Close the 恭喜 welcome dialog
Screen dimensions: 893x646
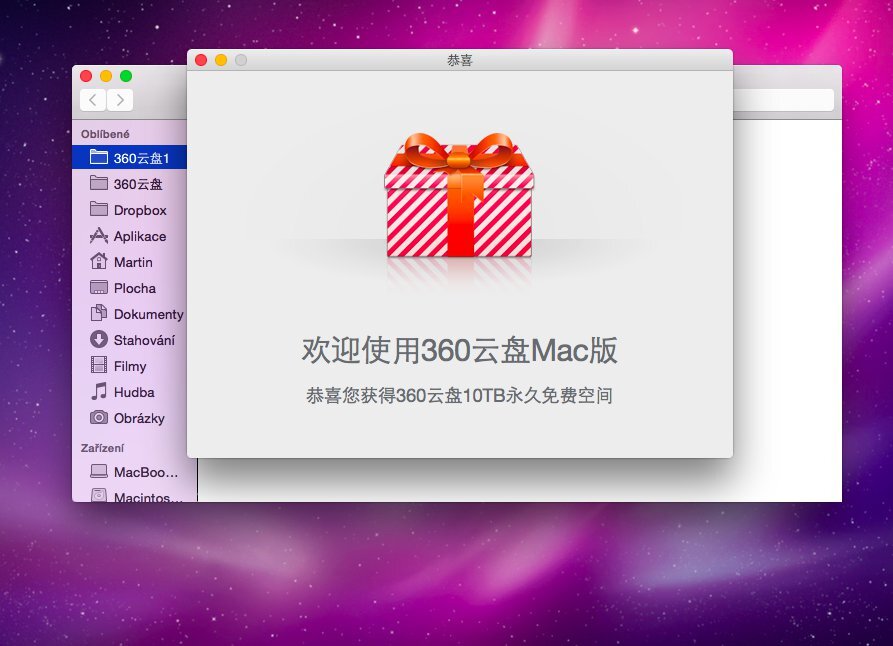(x=200, y=59)
